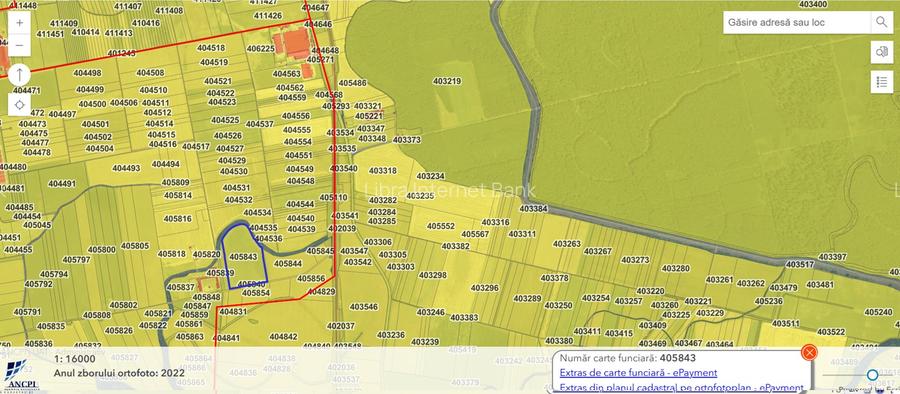Viewport: 900px width, 394px height.
Task: Select parcel label 404491
Action: (x=61, y=184)
